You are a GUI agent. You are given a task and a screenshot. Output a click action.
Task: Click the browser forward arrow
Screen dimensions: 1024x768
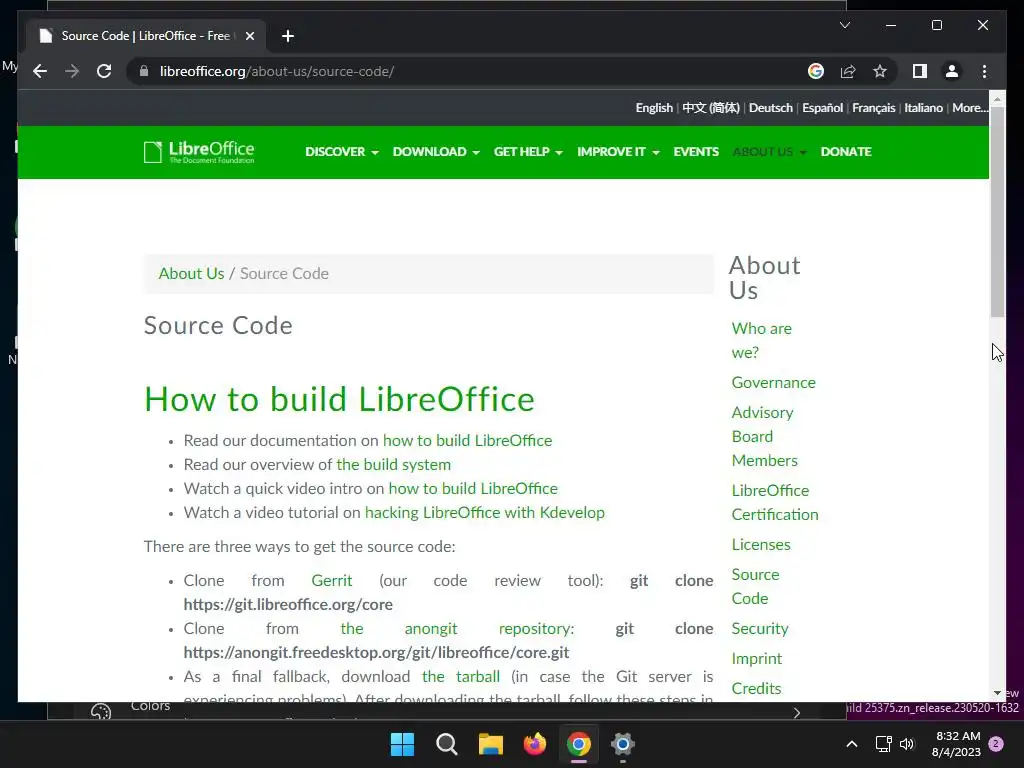pyautogui.click(x=72, y=71)
